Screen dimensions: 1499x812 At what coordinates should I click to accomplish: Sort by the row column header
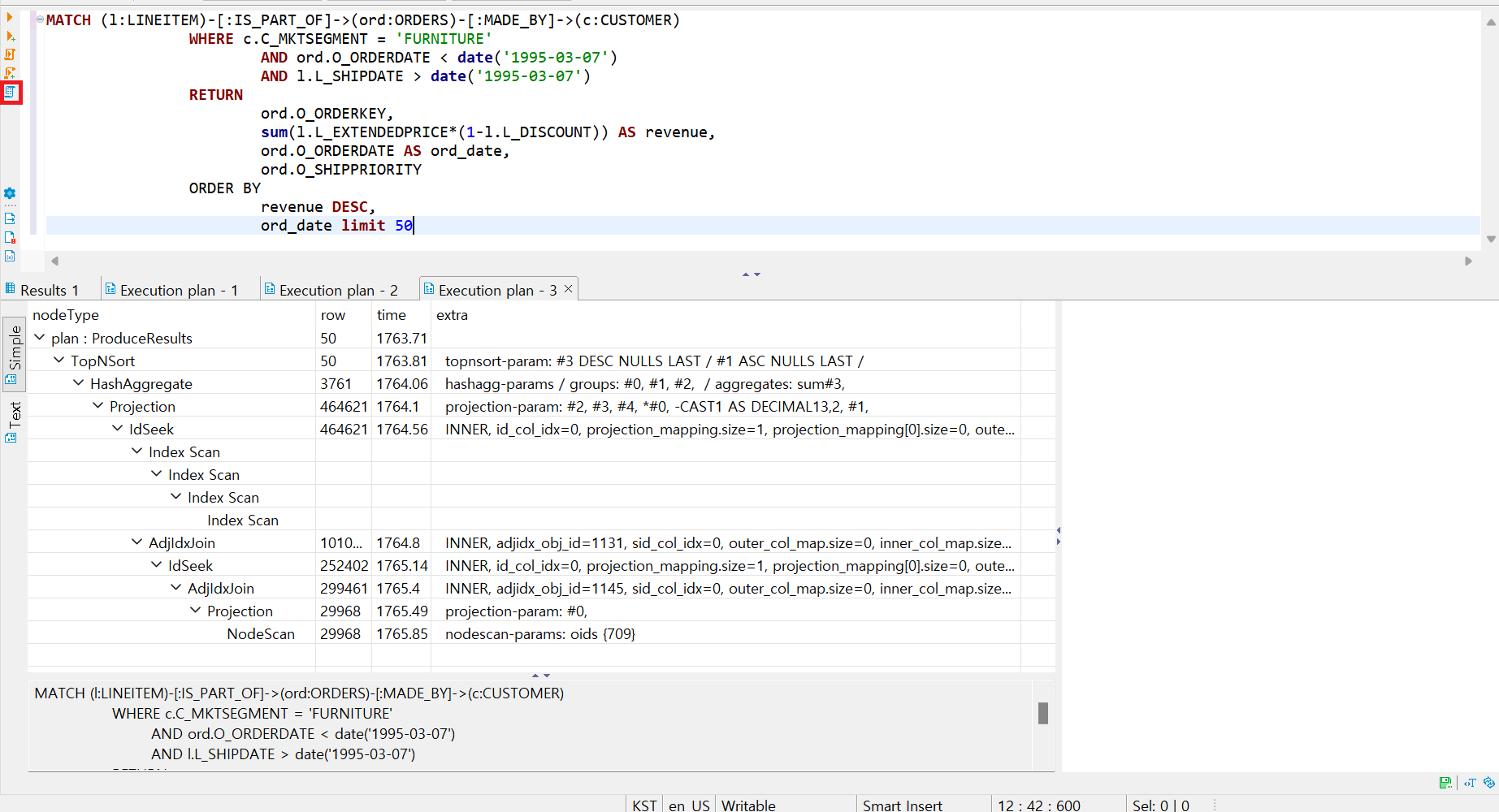(344, 315)
